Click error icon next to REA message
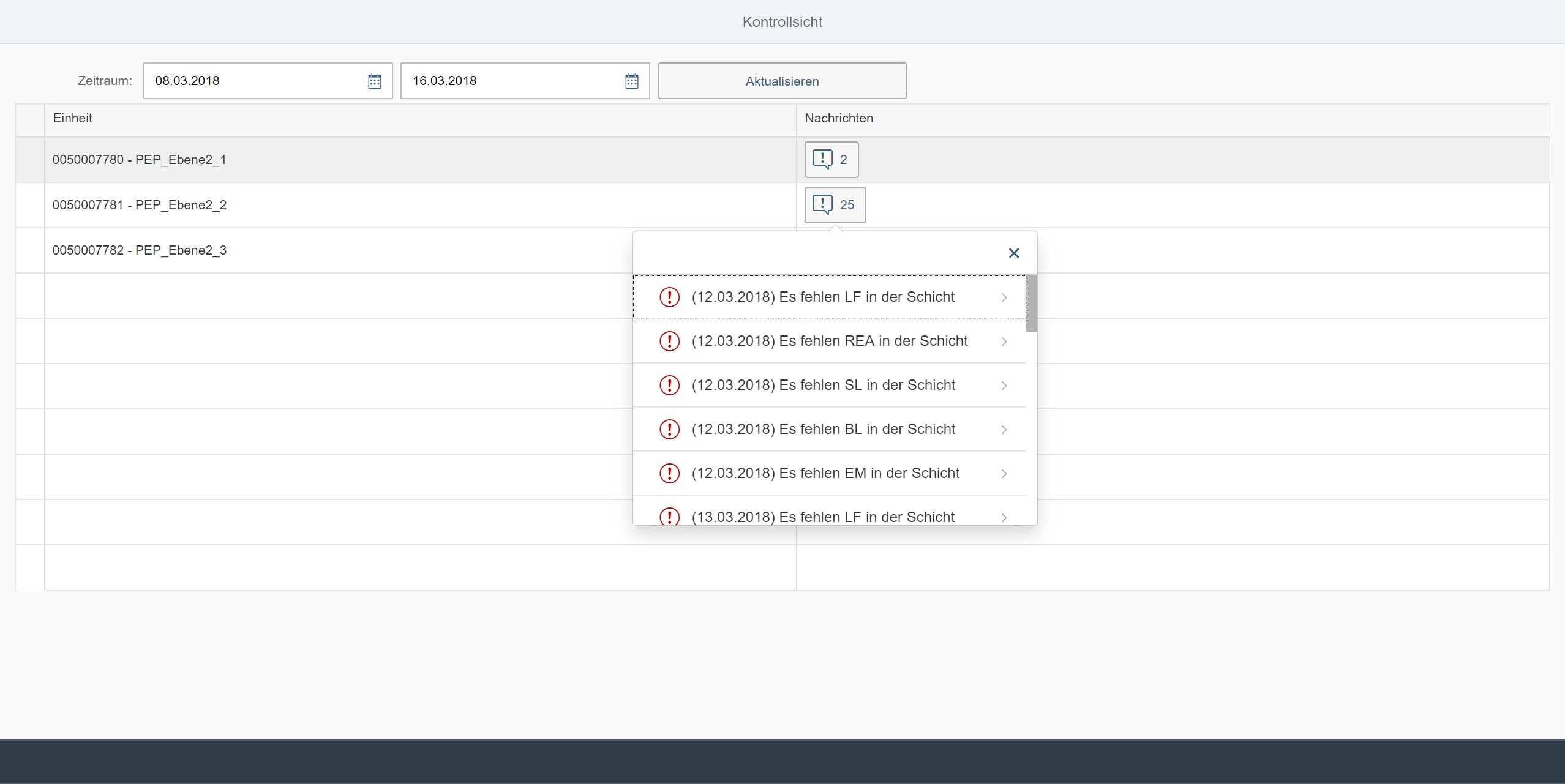Image resolution: width=1565 pixels, height=784 pixels. tap(669, 342)
